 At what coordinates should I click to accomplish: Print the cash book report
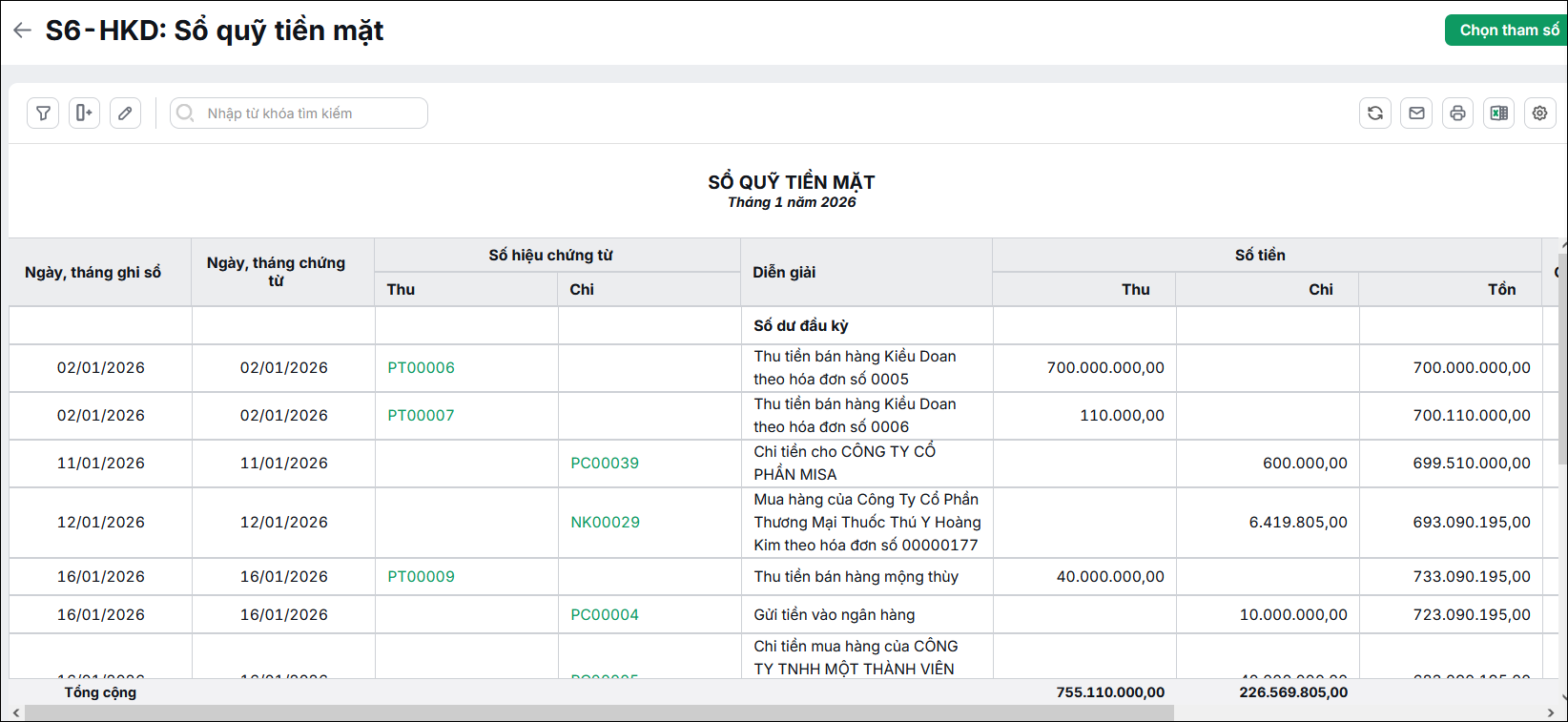coord(1457,113)
